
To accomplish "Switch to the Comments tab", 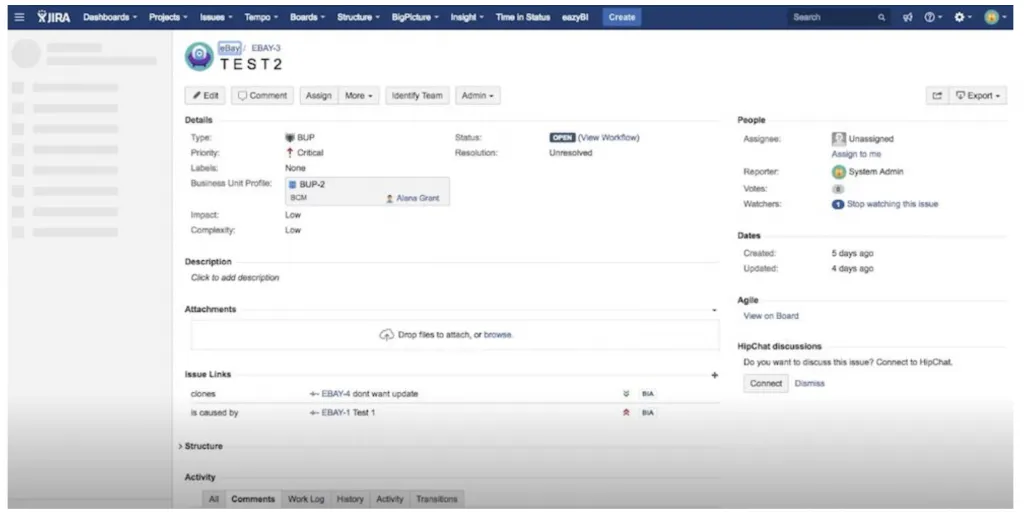I will [253, 499].
